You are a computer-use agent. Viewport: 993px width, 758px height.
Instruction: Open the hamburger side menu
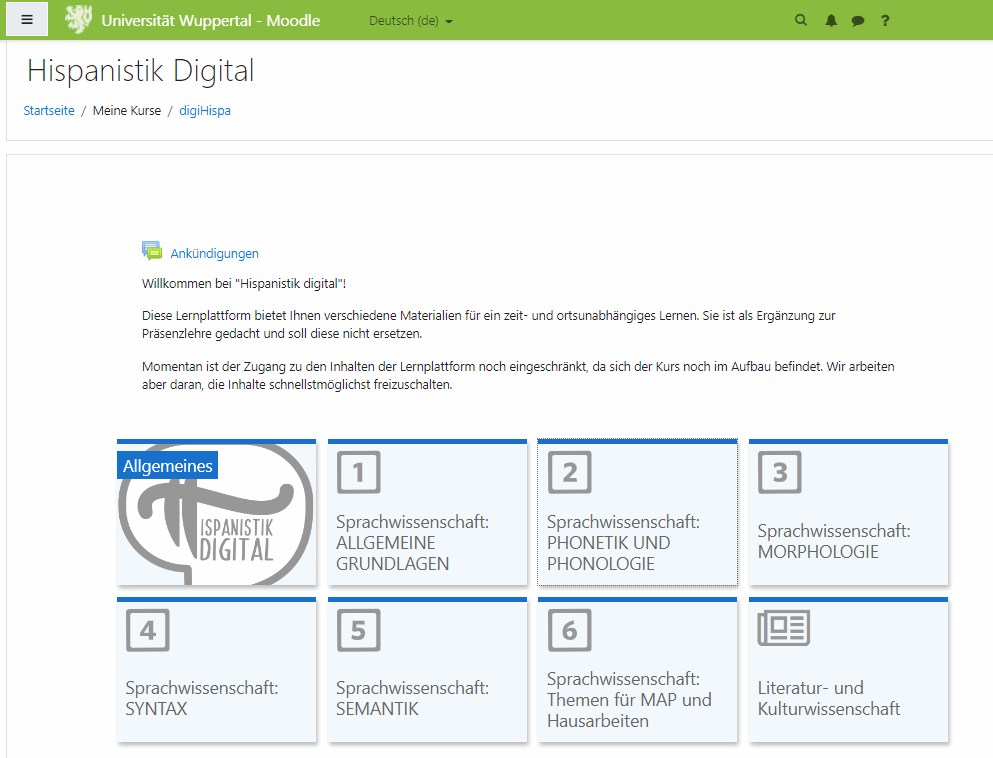27,20
